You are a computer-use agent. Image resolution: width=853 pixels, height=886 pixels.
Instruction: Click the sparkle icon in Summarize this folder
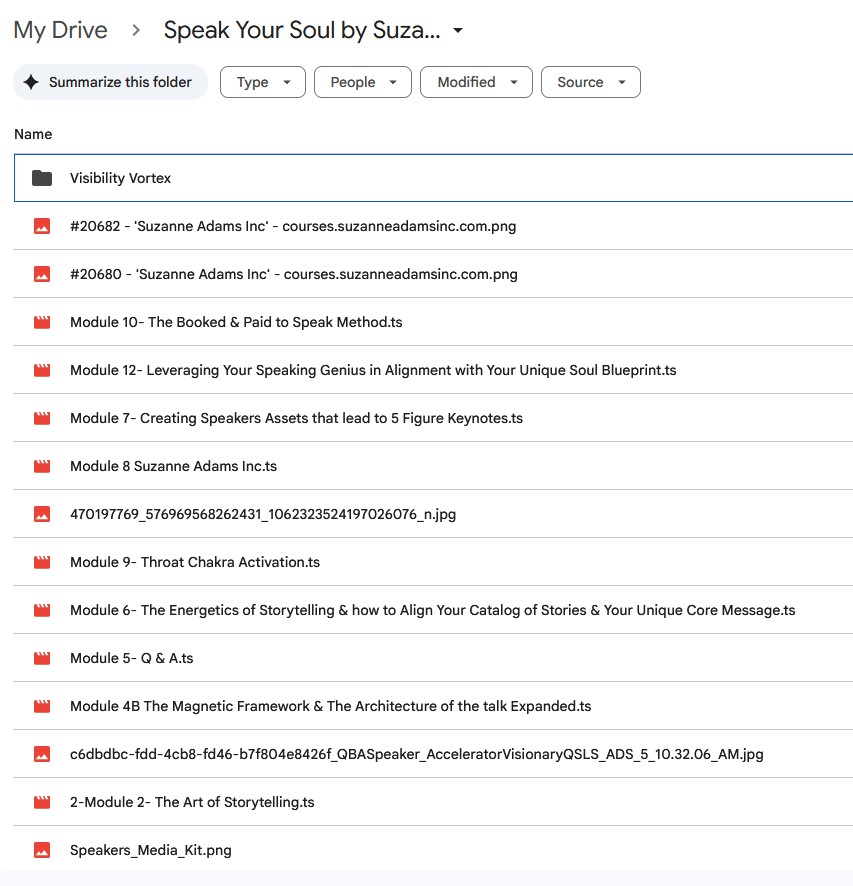click(x=31, y=82)
